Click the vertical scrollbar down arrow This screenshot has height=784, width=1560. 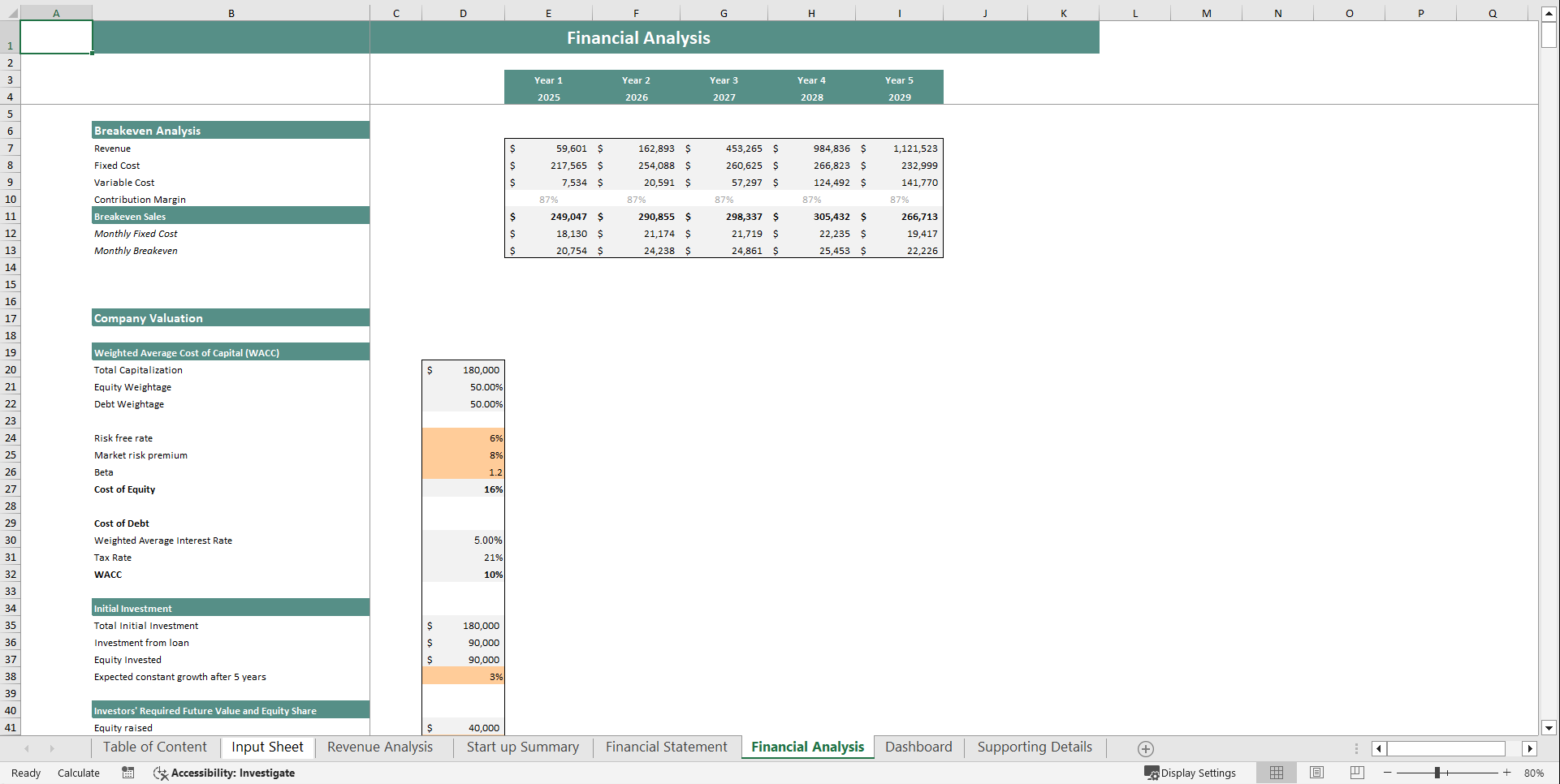[x=1549, y=728]
